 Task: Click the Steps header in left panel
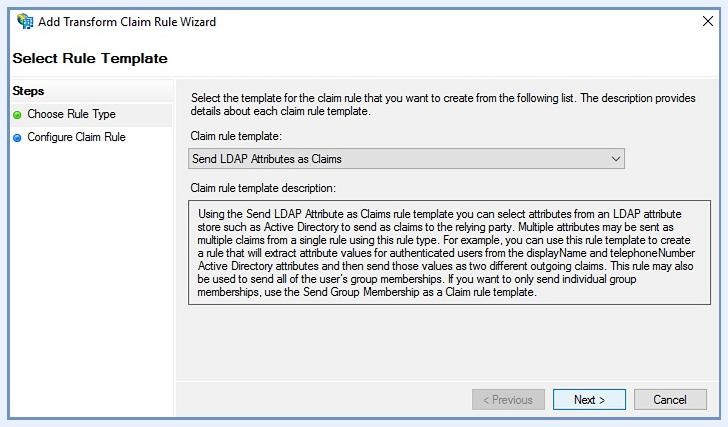[x=29, y=91]
